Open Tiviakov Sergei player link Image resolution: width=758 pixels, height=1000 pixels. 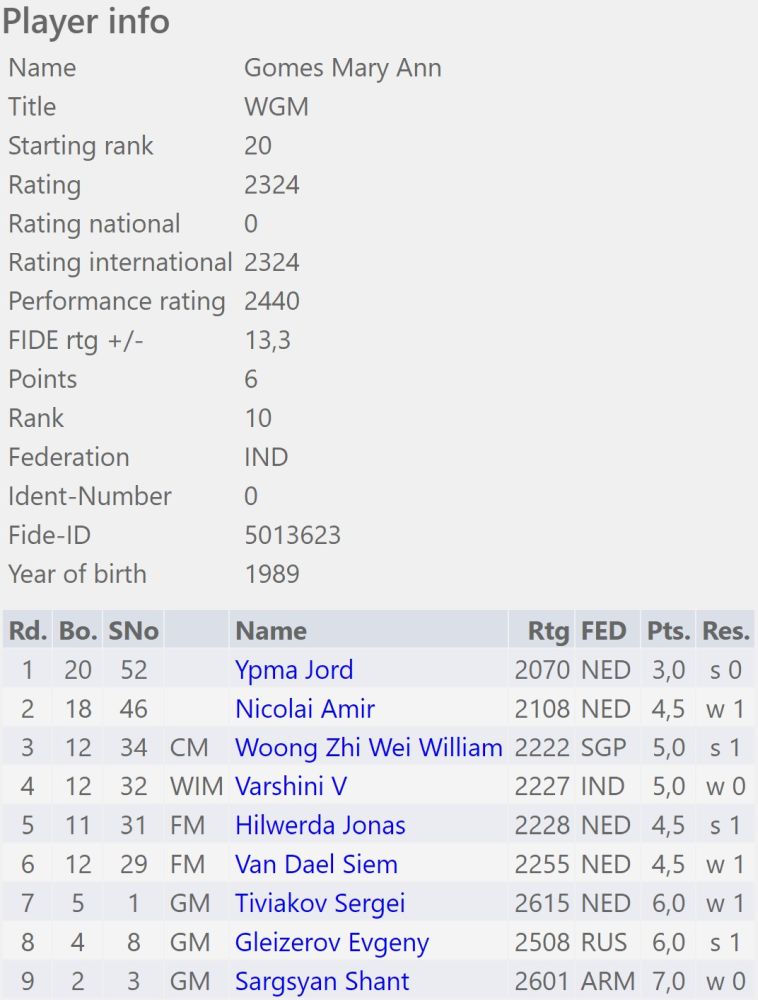[320, 904]
